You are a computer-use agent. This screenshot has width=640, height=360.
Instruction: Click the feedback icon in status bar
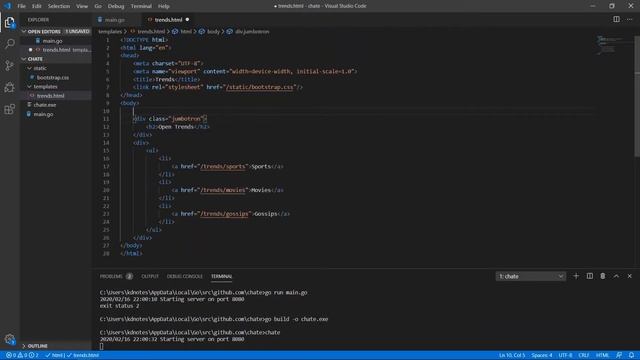click(619, 355)
